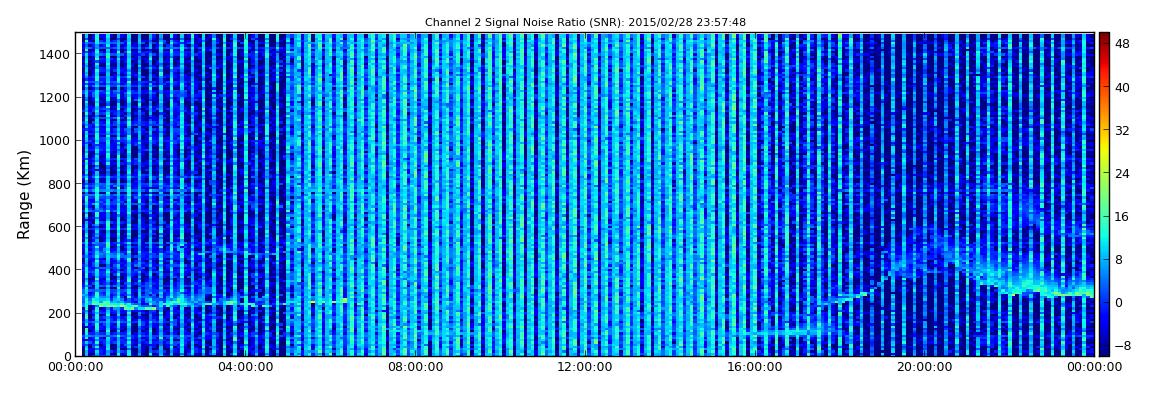1150x407 pixels.
Task: Click the y-axis tick label 600
Action: click(x=59, y=227)
